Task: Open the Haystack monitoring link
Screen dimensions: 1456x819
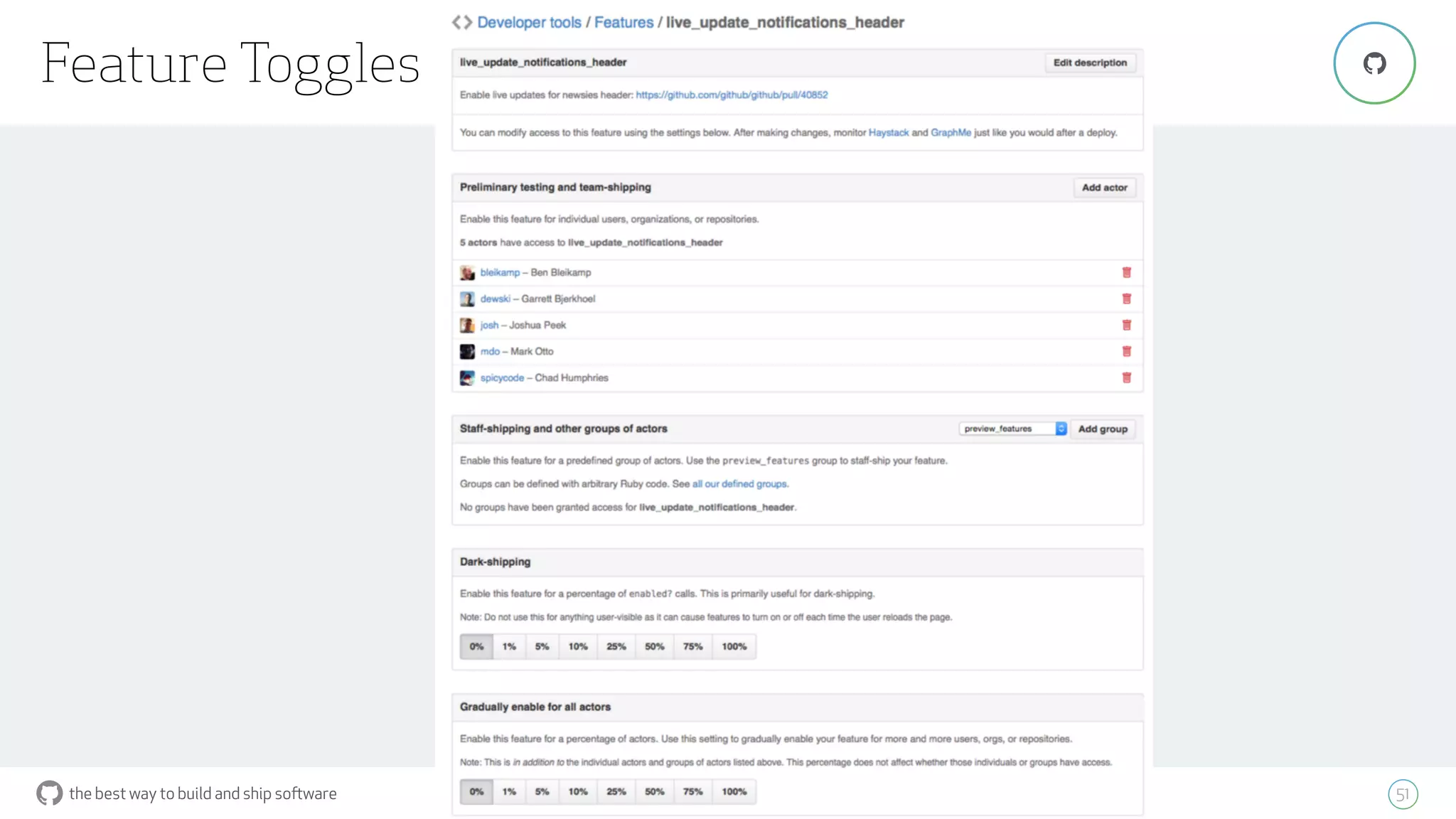Action: click(x=888, y=132)
